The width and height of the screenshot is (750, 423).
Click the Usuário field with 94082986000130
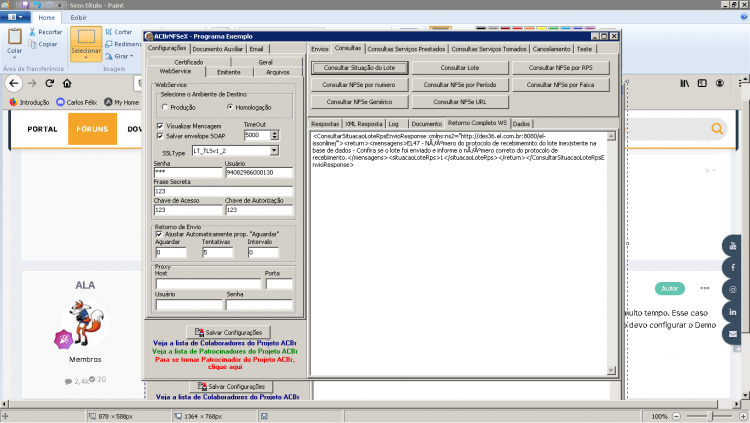pos(259,172)
